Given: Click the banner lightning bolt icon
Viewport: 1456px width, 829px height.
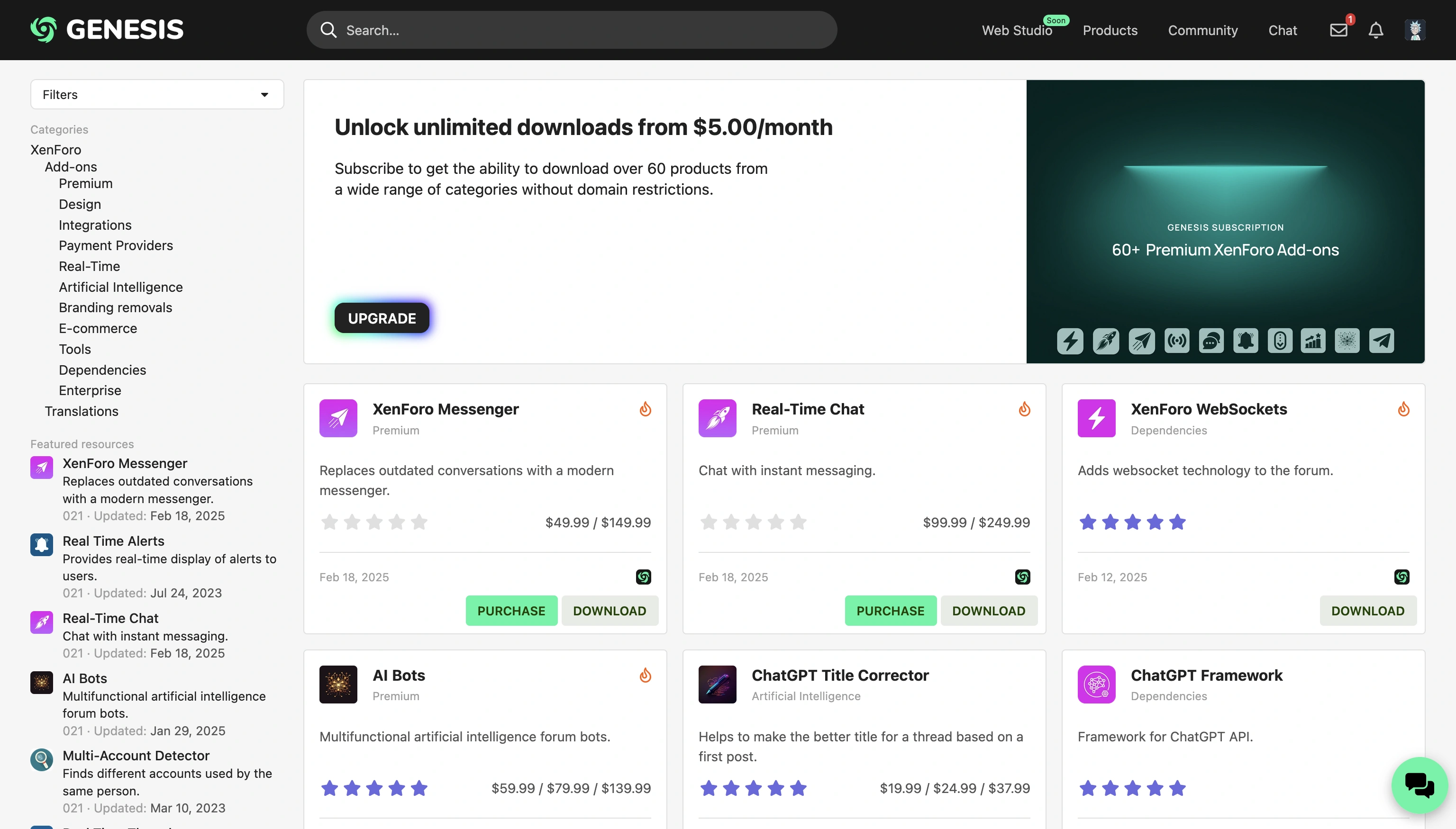Looking at the screenshot, I should coord(1070,341).
